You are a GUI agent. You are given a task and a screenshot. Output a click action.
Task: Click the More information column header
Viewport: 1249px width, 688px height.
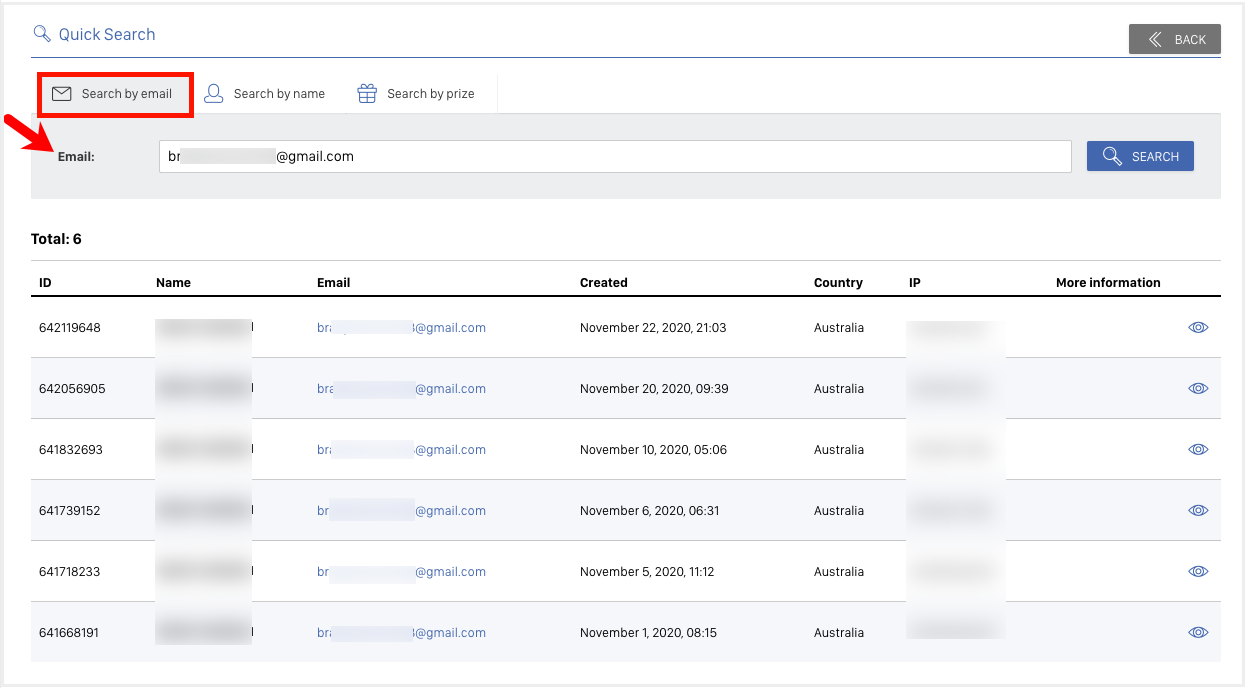click(x=1108, y=283)
